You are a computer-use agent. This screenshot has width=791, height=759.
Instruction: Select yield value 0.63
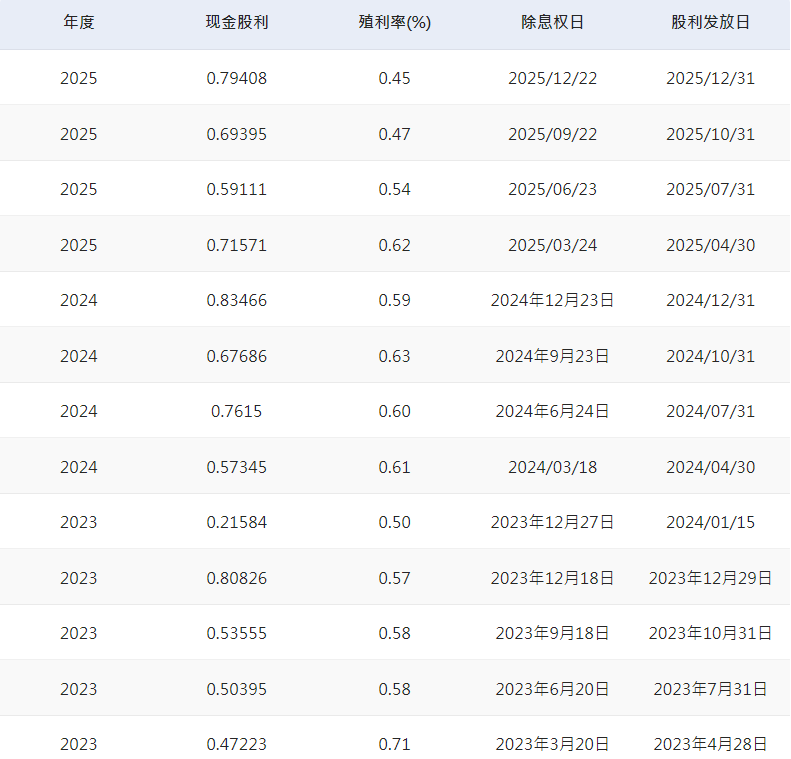point(394,356)
